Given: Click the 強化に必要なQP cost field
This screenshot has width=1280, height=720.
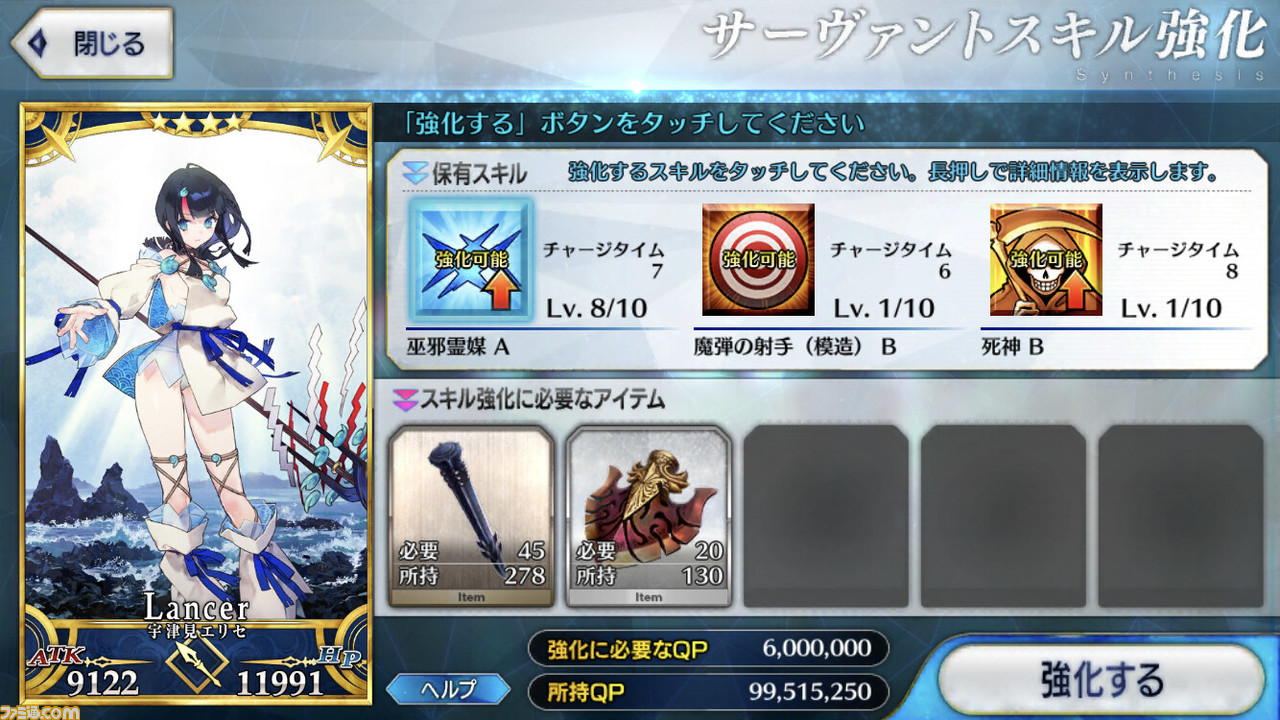Looking at the screenshot, I should 708,649.
